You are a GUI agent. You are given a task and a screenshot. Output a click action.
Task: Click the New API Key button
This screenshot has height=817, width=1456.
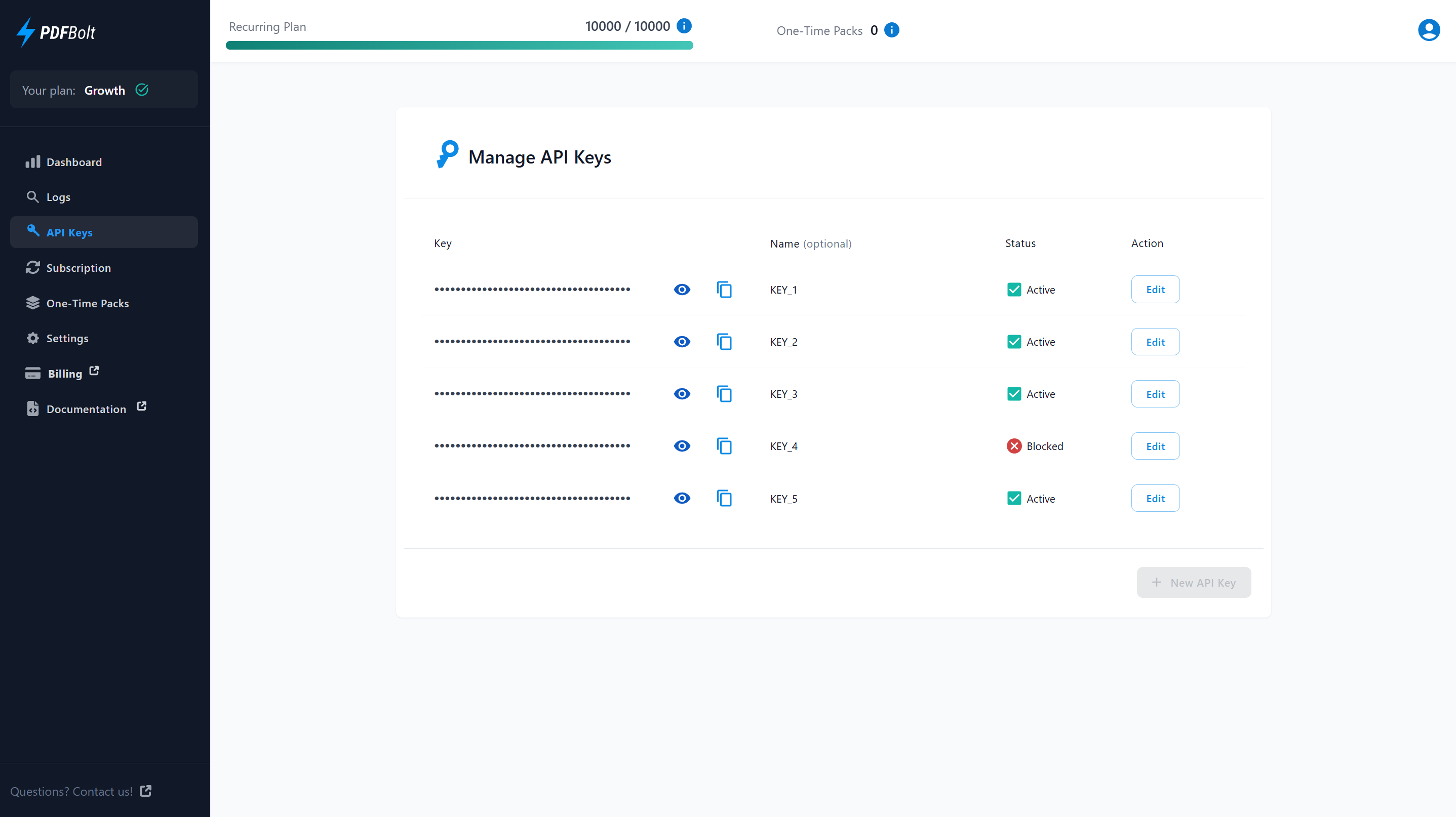(1194, 582)
